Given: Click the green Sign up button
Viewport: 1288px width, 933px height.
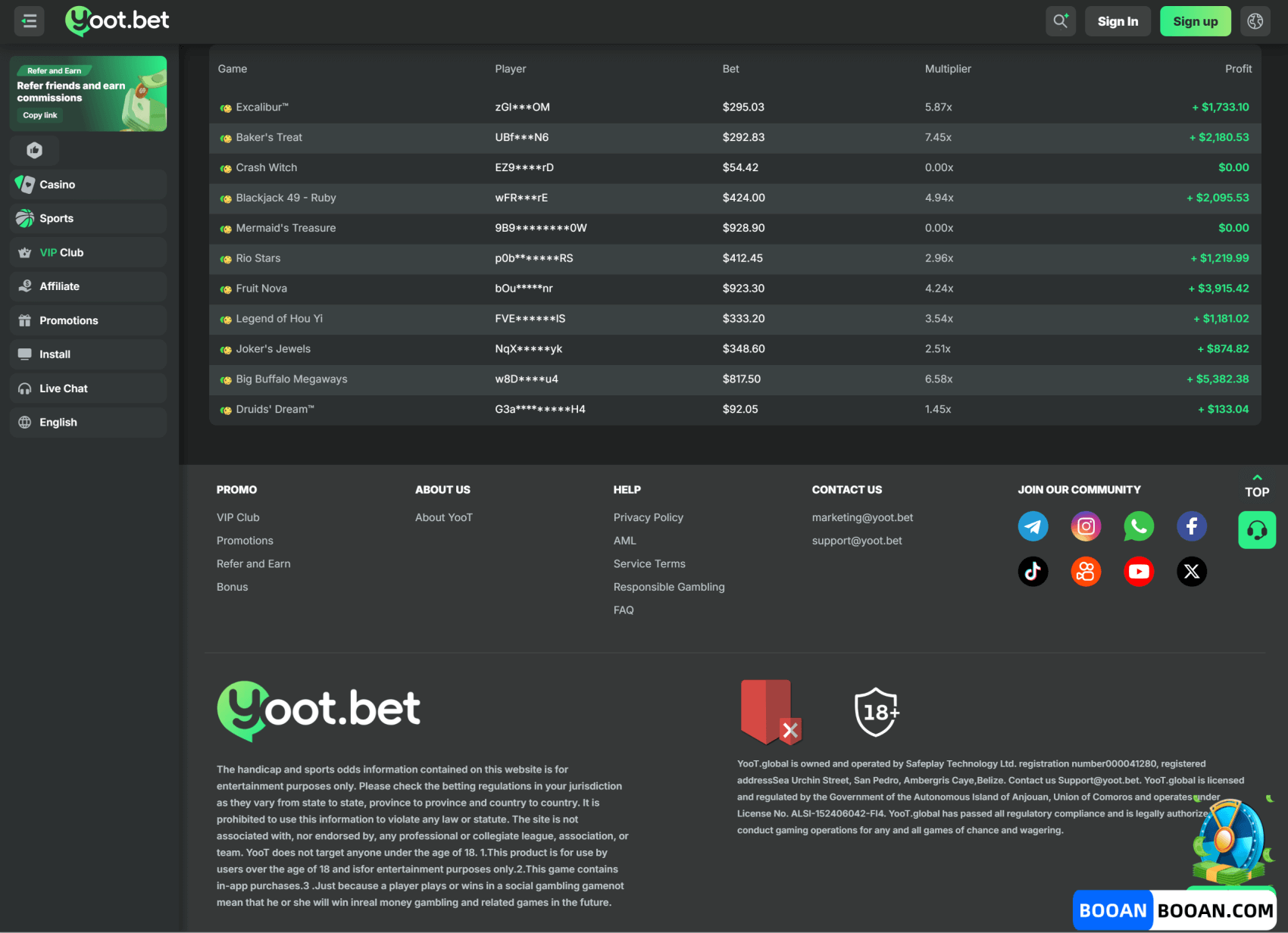Looking at the screenshot, I should [x=1196, y=21].
